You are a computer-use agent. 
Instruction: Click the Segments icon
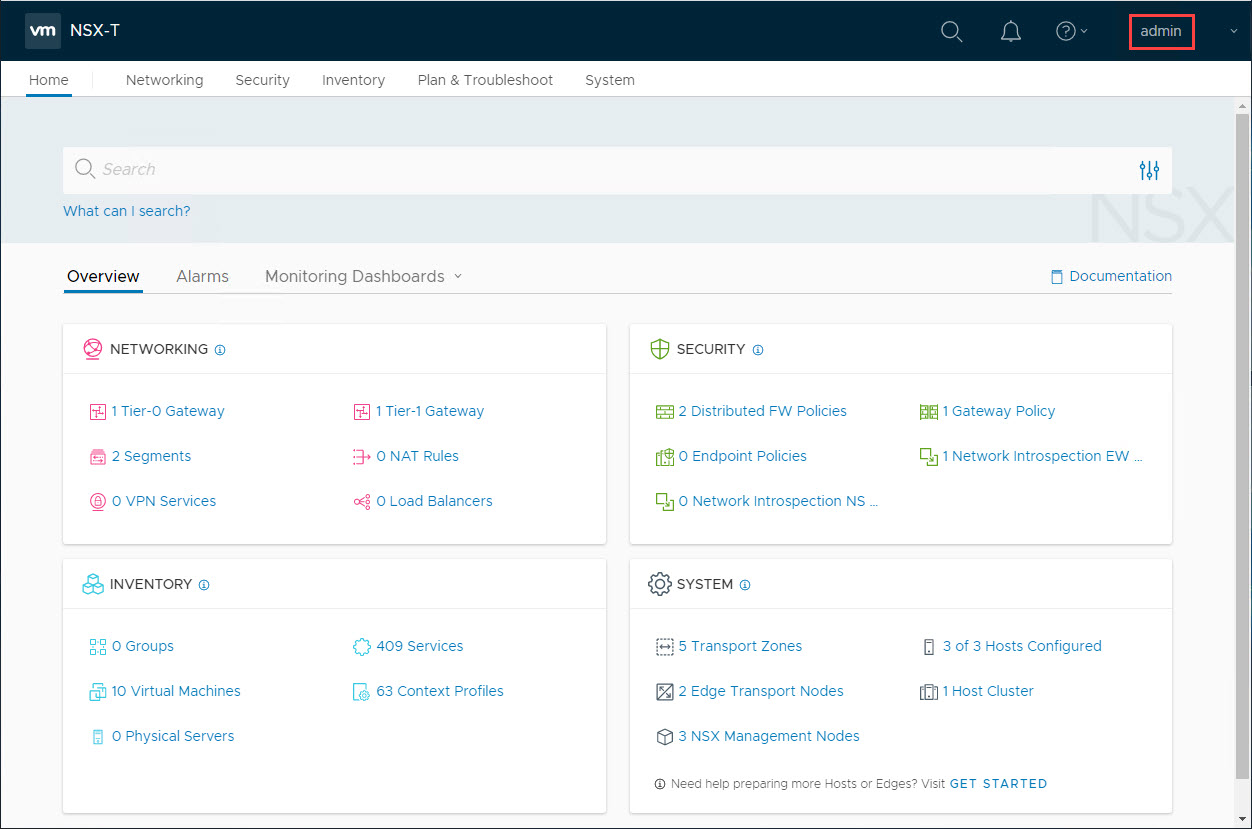point(97,457)
